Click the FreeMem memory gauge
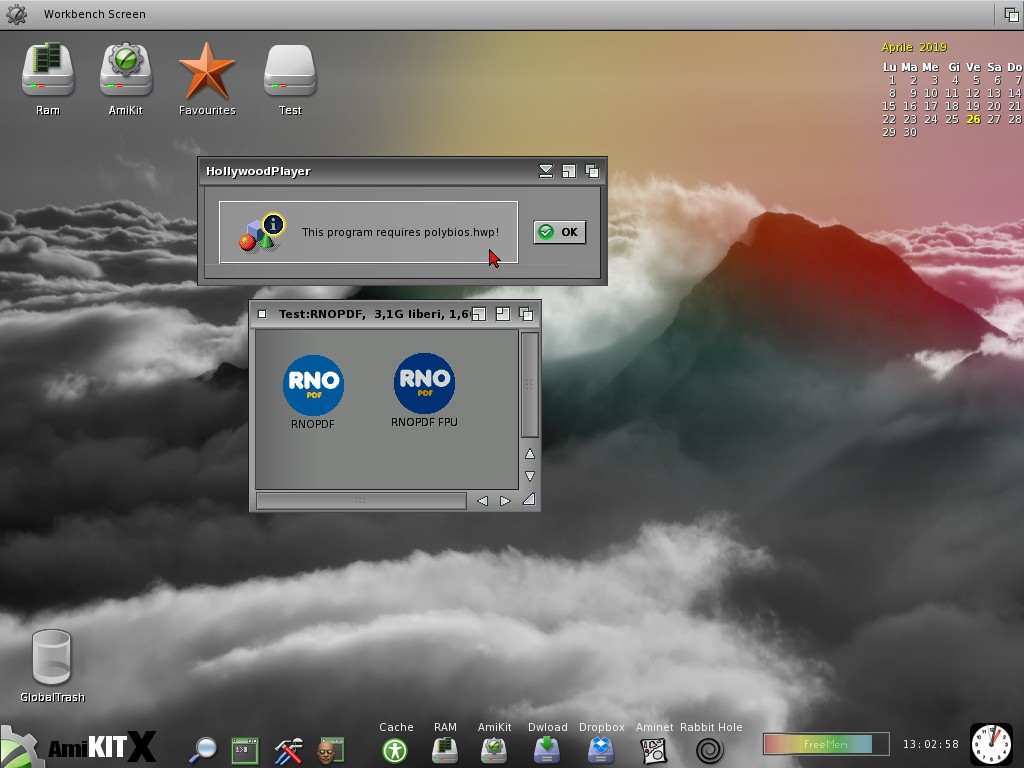 click(825, 744)
